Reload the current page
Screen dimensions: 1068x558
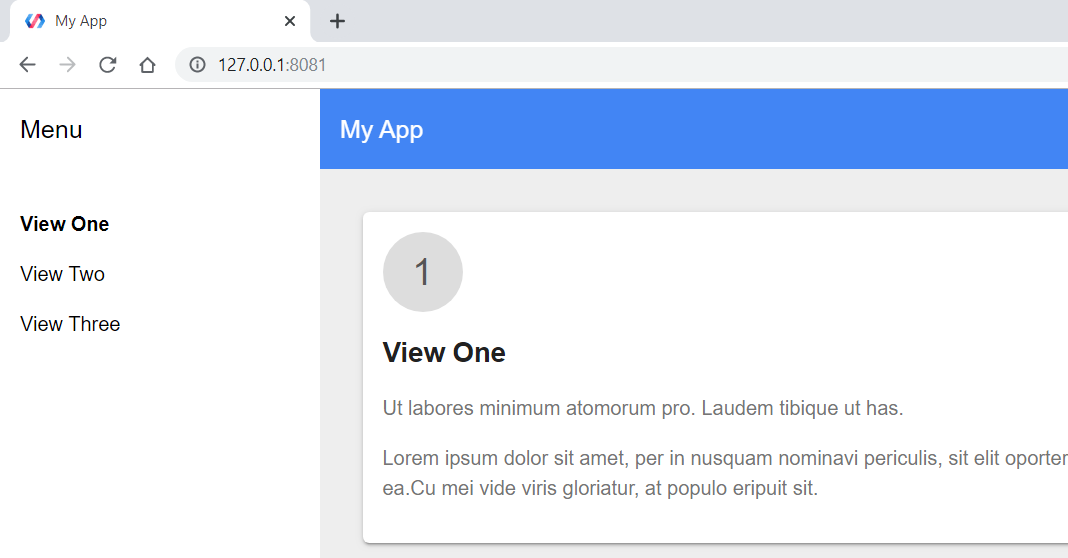(x=107, y=65)
